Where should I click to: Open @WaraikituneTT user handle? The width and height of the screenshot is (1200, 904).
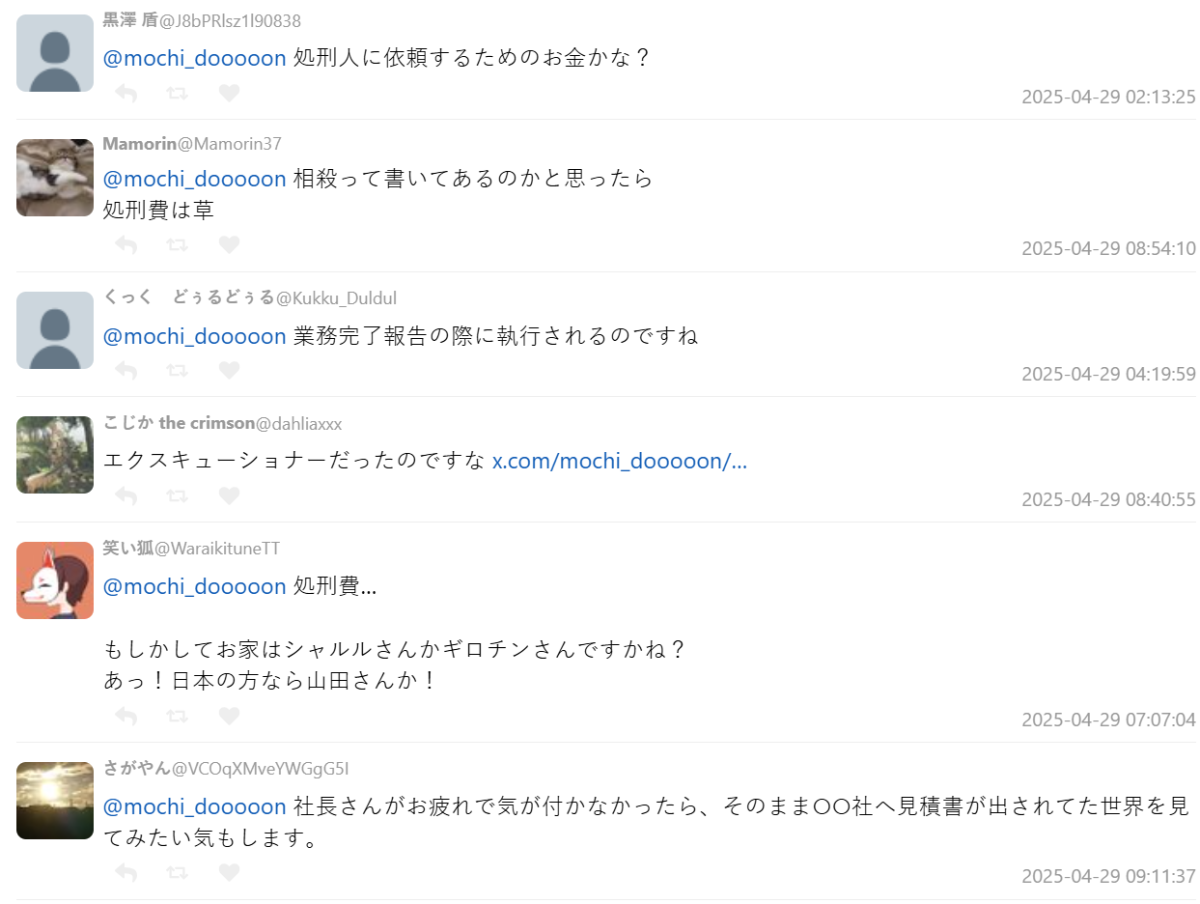(x=217, y=548)
